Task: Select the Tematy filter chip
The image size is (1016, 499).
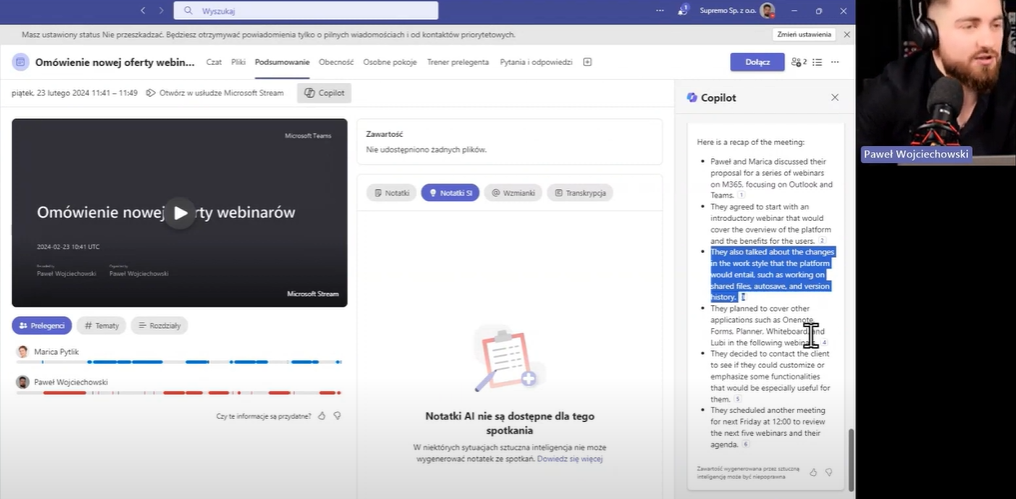Action: [101, 325]
